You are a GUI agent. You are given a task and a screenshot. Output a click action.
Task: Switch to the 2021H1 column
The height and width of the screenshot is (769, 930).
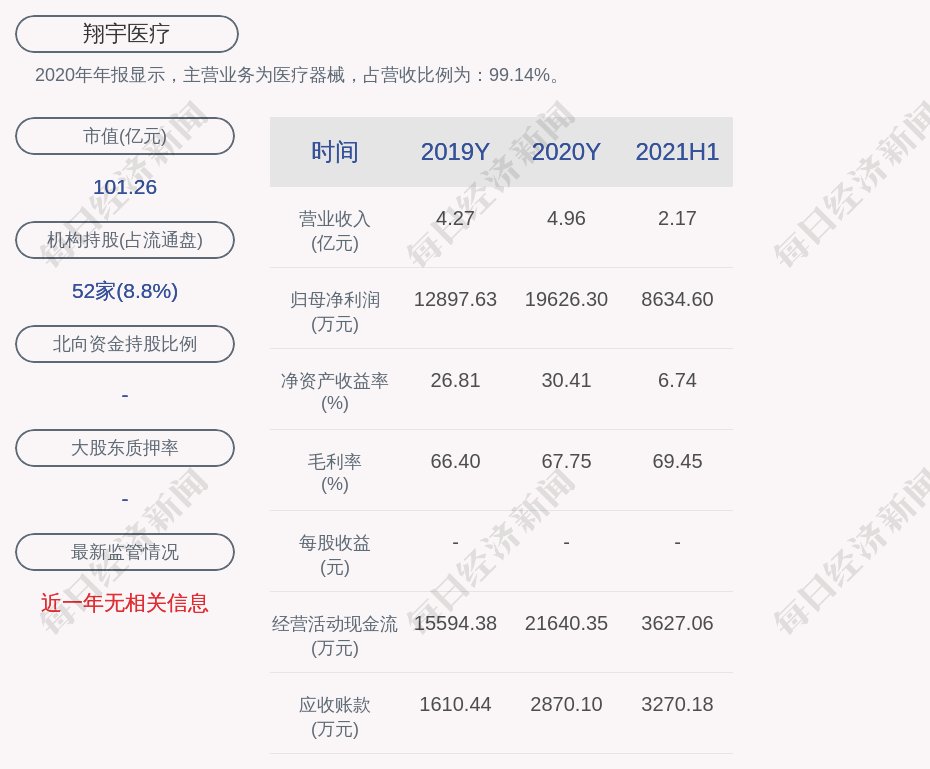point(678,152)
